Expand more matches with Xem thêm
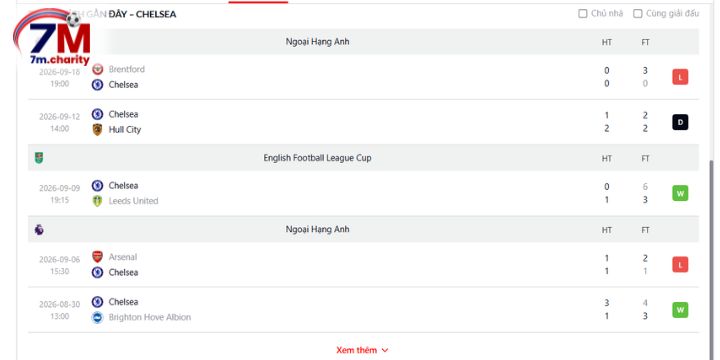The width and height of the screenshot is (720, 360). pyautogui.click(x=362, y=350)
